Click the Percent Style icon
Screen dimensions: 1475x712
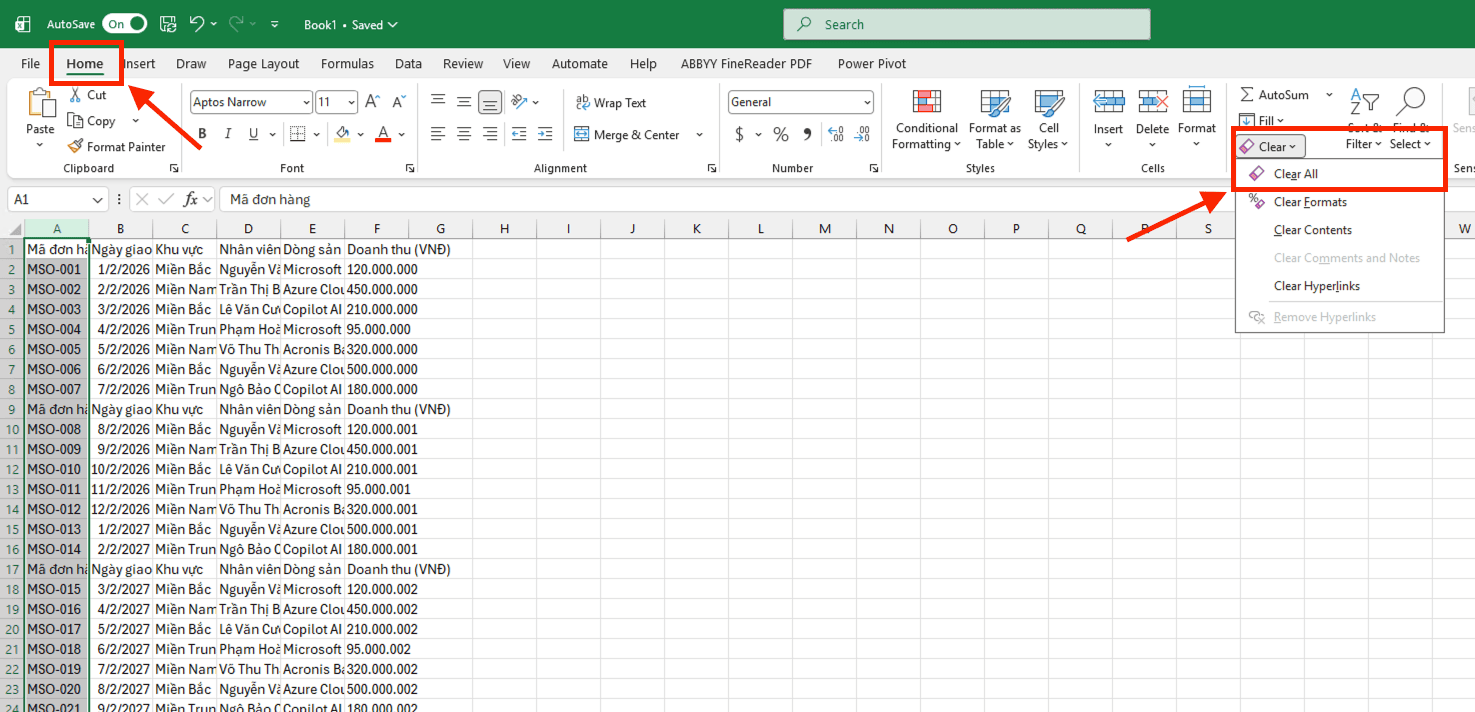coord(780,134)
